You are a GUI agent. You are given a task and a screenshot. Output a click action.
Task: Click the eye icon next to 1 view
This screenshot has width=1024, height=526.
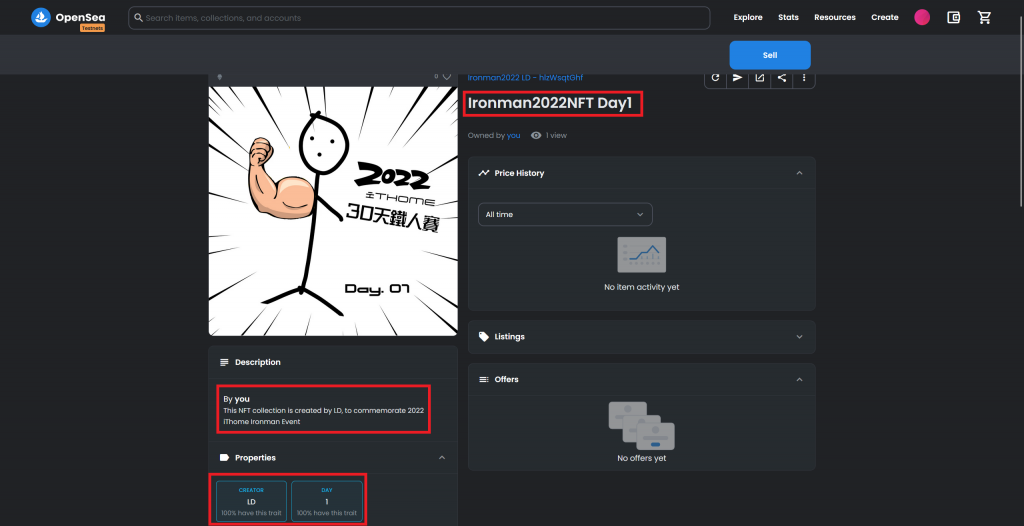[x=536, y=135]
